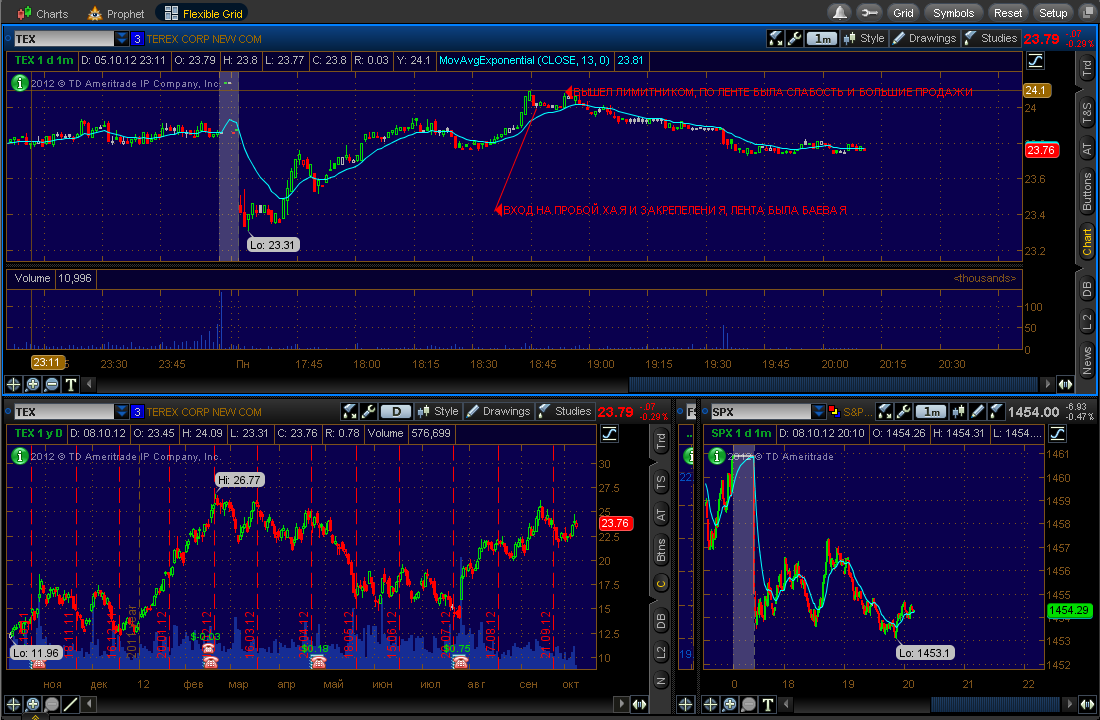Open chart settings wrench in upper TEX chart
Screen dimensions: 1100x720
794,39
